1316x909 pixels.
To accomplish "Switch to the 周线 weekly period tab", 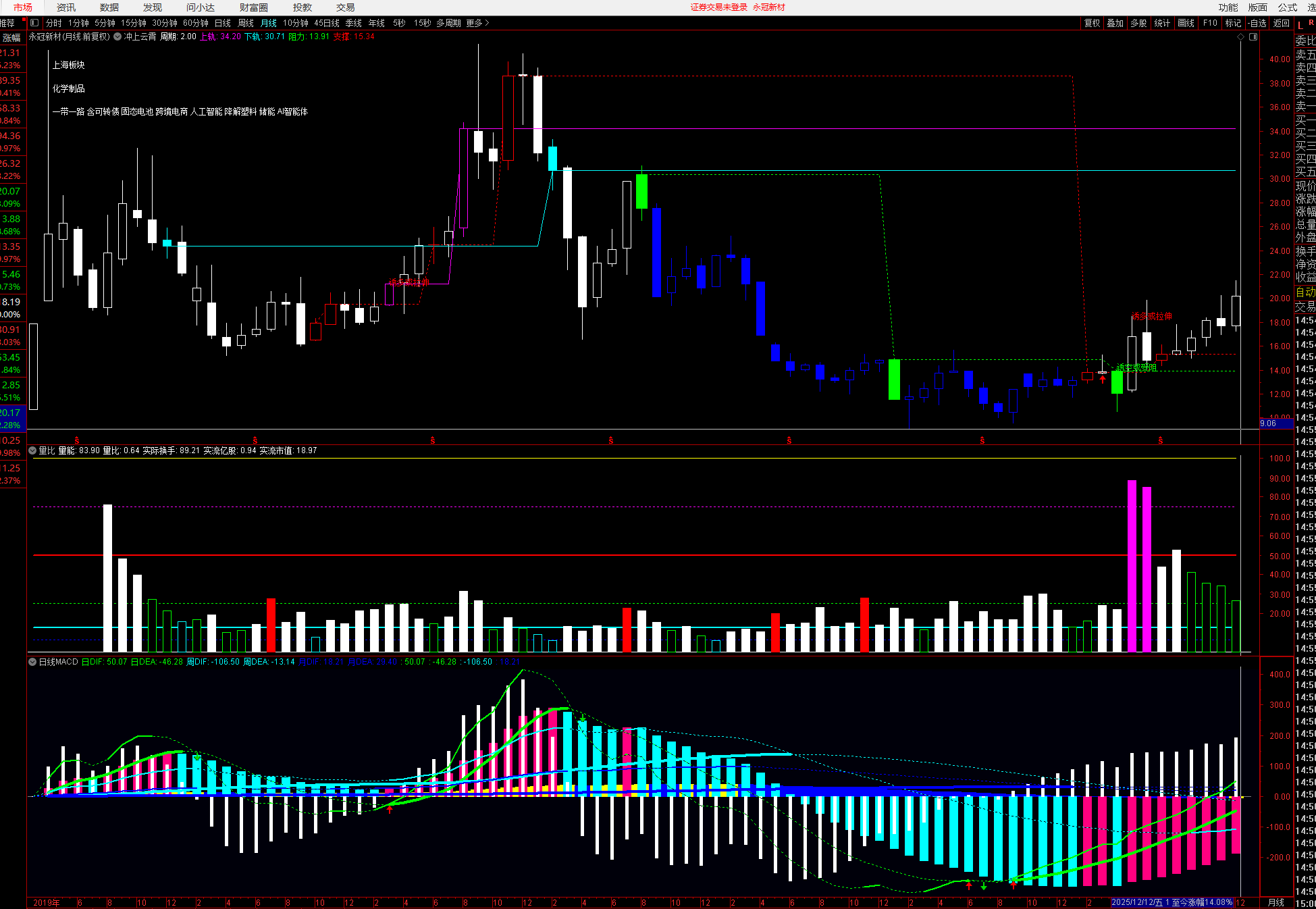I will [246, 23].
